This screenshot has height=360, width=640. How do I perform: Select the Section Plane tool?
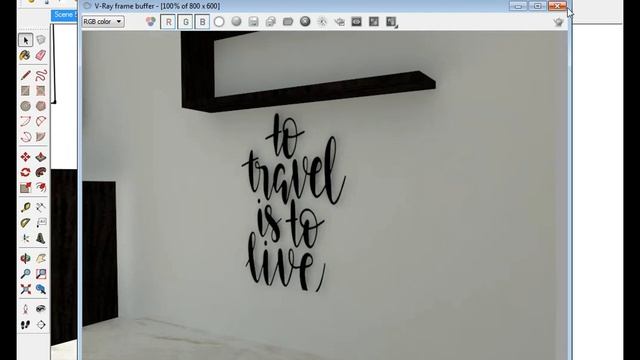pos(41,324)
